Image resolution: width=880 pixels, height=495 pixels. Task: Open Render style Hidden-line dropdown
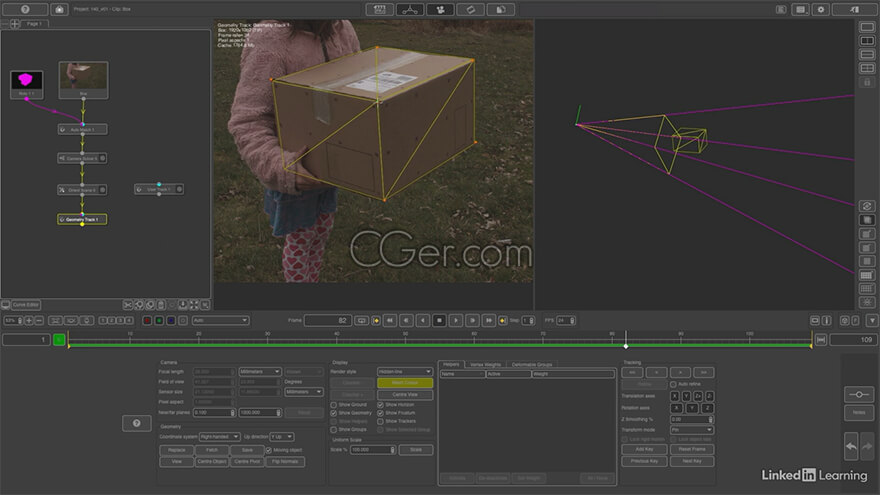pos(405,372)
